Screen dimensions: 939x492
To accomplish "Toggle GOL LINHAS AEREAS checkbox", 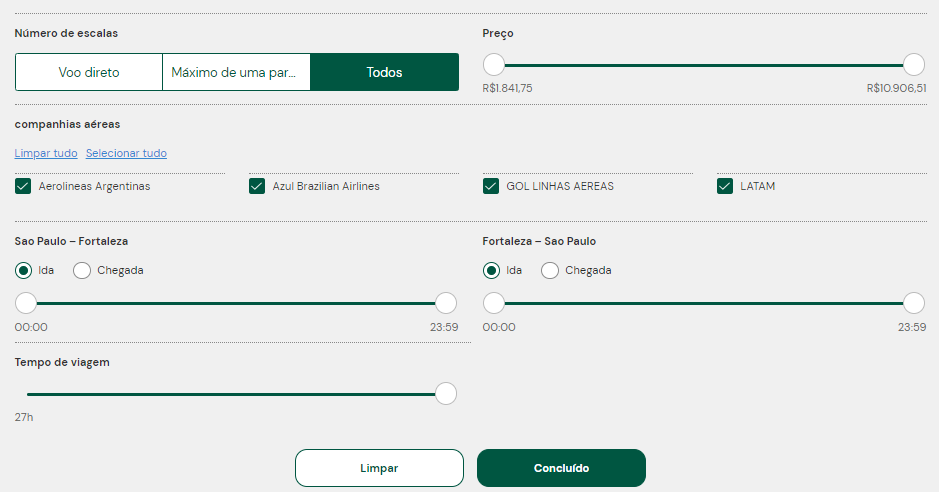I will [491, 186].
